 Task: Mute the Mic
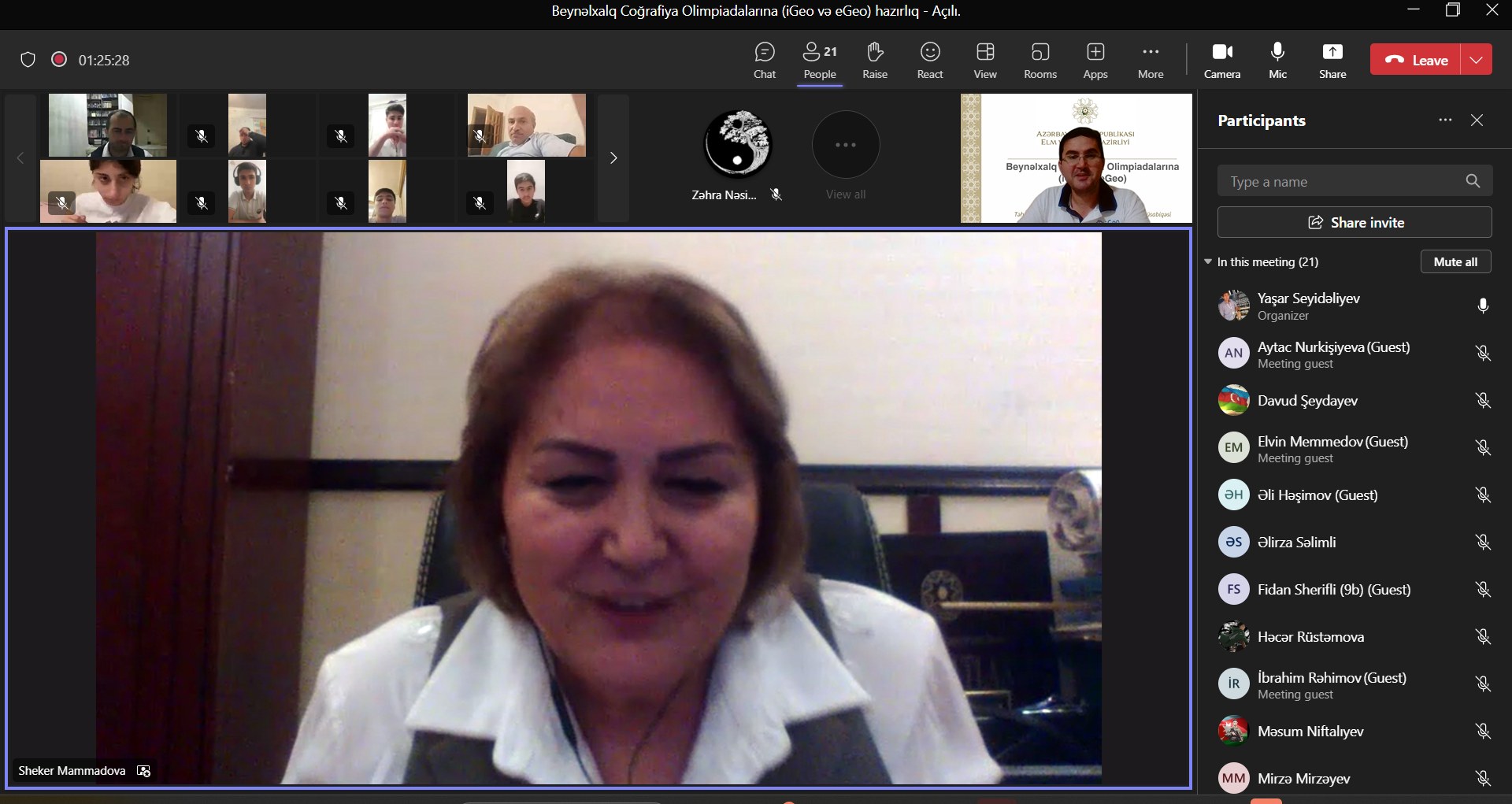coord(1277,61)
